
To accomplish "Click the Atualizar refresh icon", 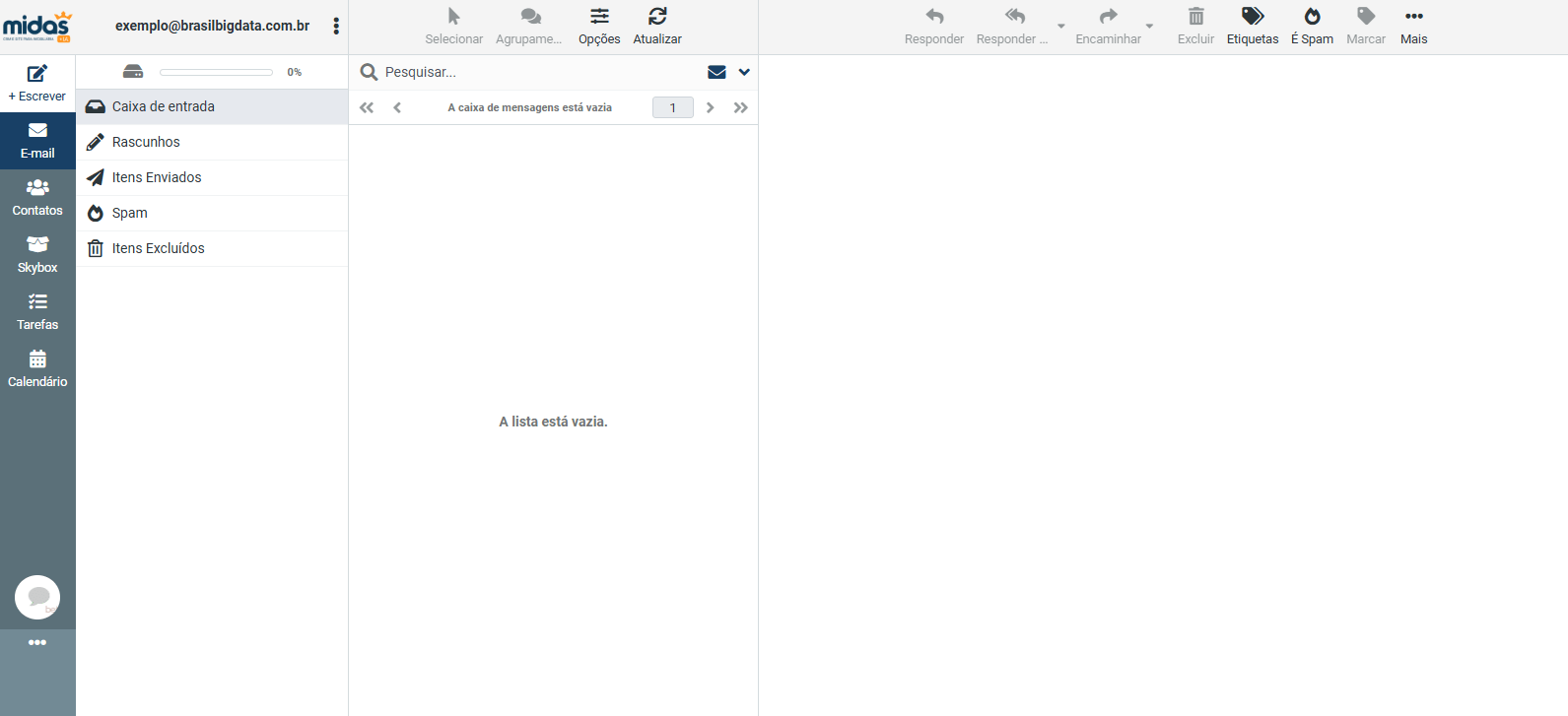I will [x=657, y=17].
